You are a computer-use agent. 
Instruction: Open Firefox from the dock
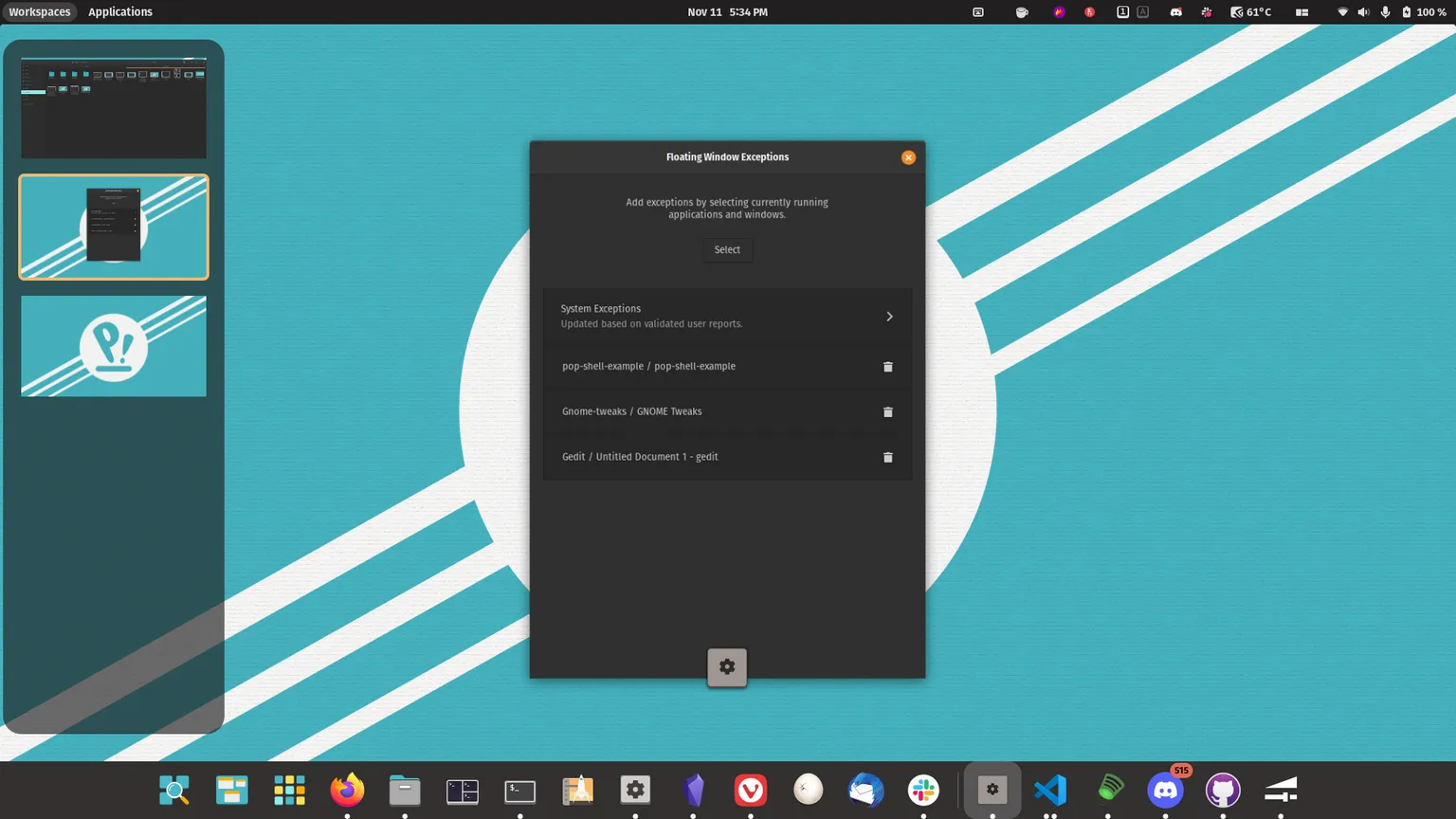(x=347, y=790)
